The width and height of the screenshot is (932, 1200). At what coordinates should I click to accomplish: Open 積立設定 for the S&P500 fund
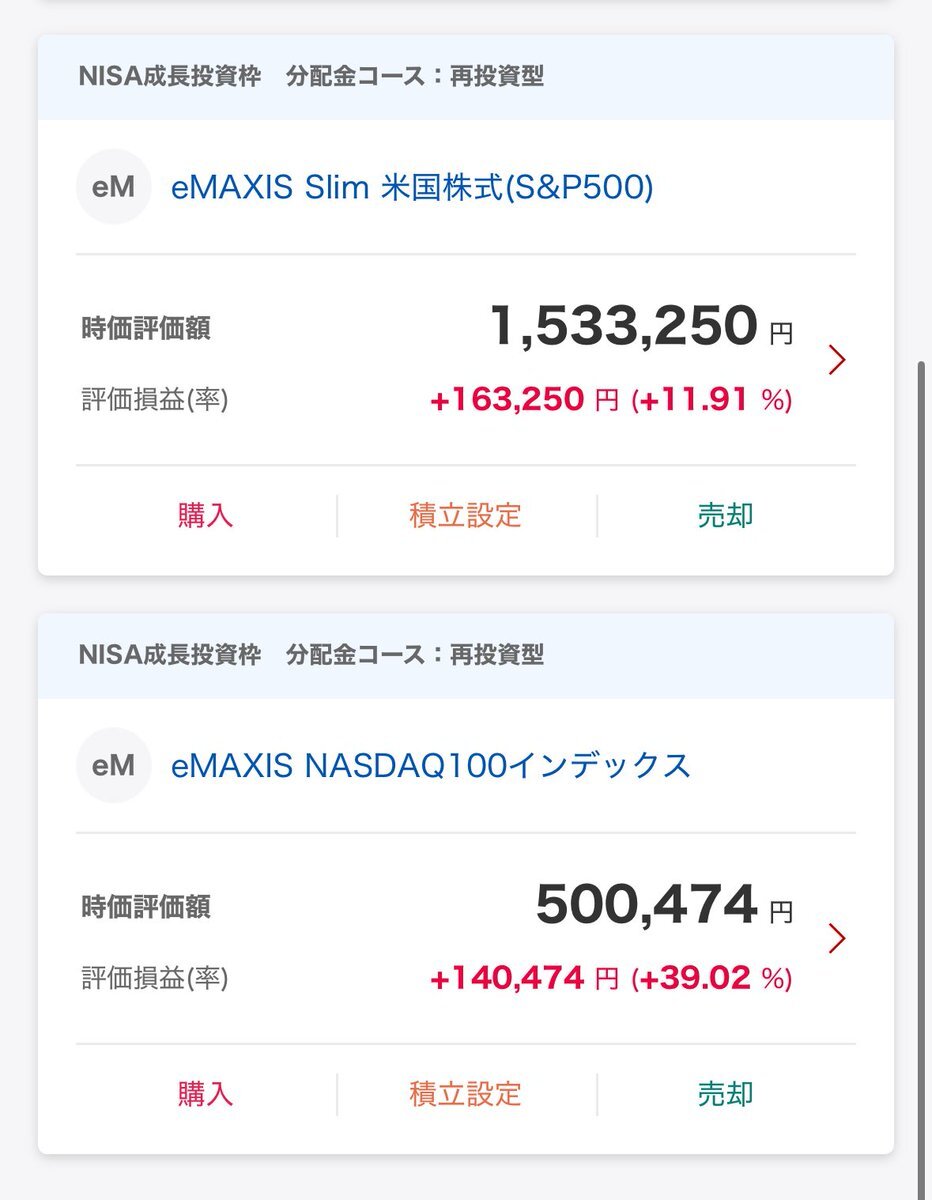point(466,516)
